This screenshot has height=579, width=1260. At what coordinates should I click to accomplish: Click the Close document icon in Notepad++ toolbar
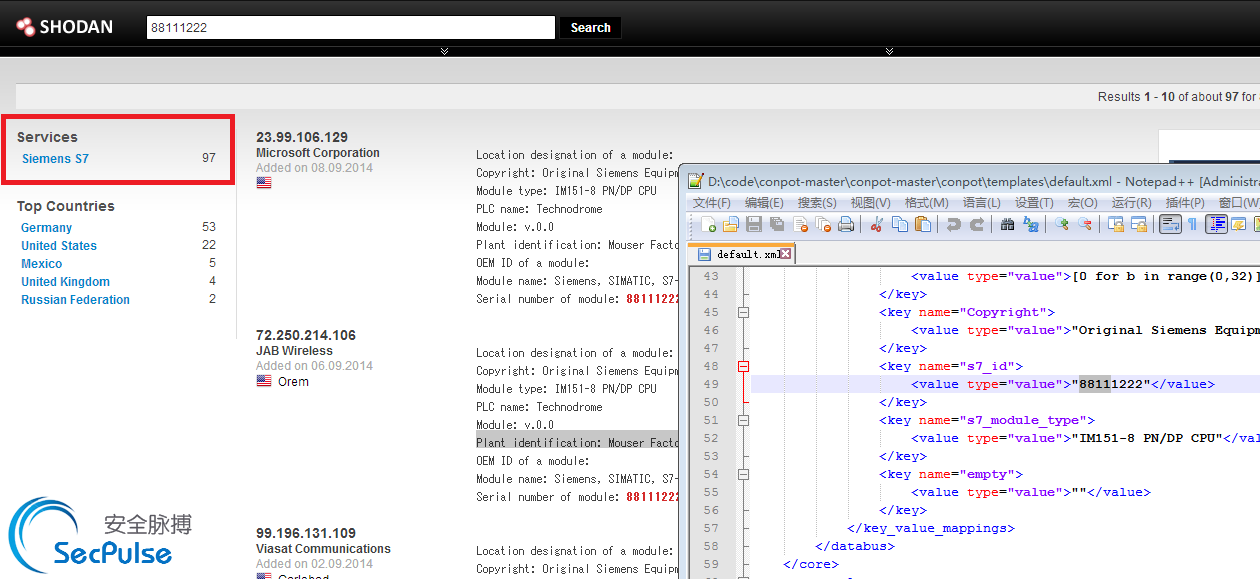click(800, 225)
